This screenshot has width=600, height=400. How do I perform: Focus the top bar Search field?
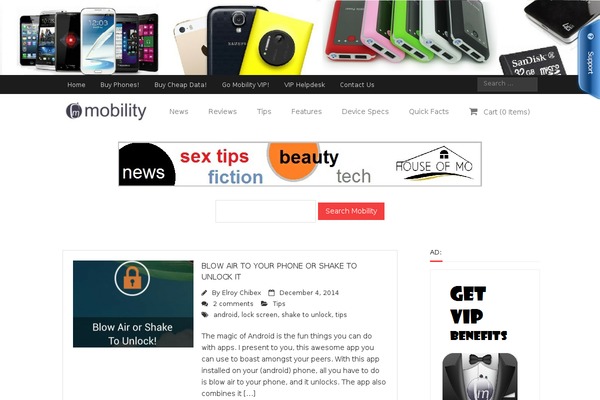click(507, 84)
